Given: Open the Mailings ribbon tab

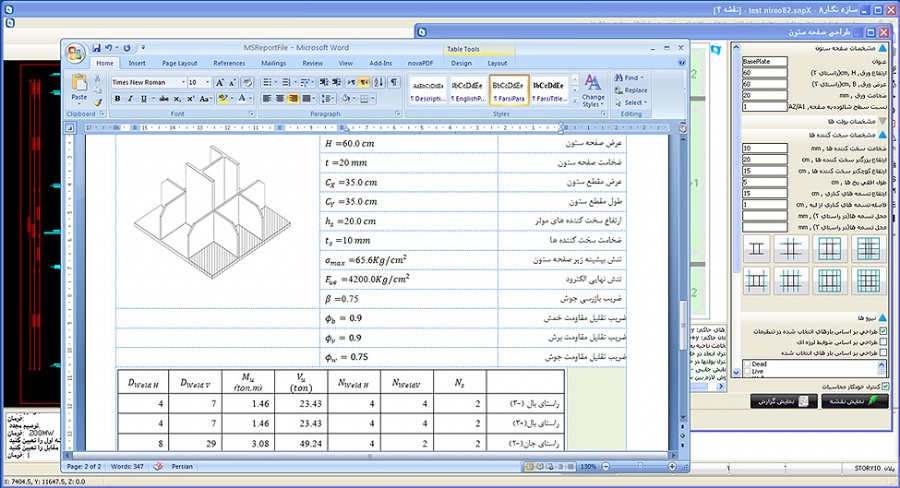Looking at the screenshot, I should 273,63.
